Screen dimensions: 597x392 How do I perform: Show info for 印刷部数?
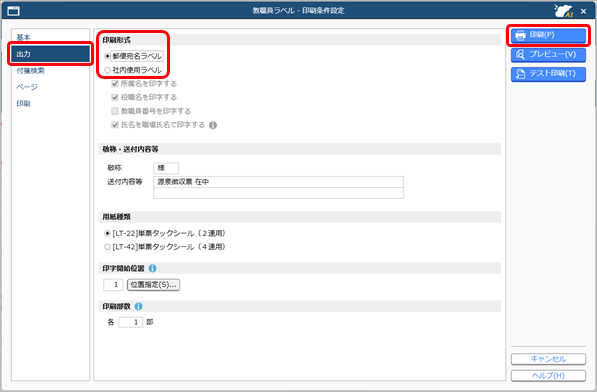[139, 306]
